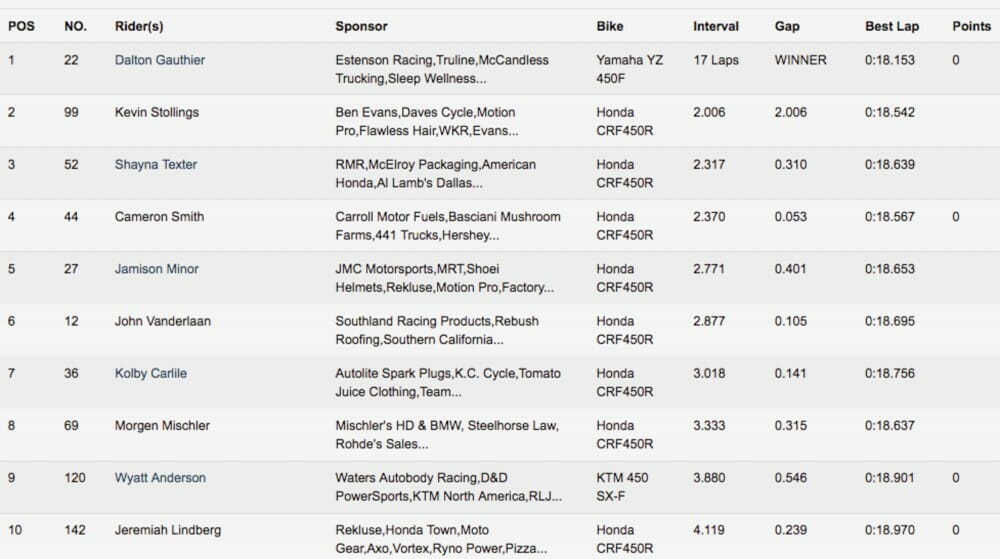Select the Rider(s) column header
Viewport: 1000px width, 559px height.
coord(137,26)
